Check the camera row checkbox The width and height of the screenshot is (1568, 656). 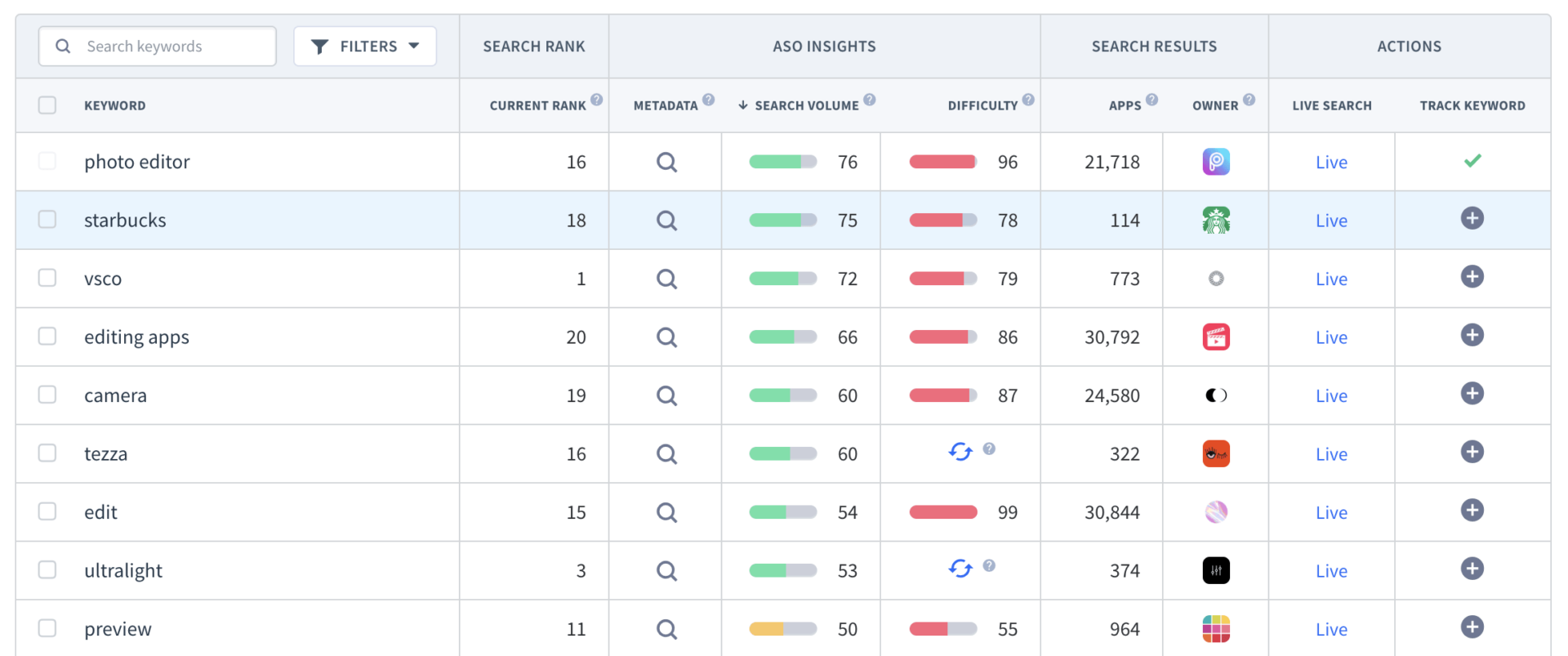47,395
